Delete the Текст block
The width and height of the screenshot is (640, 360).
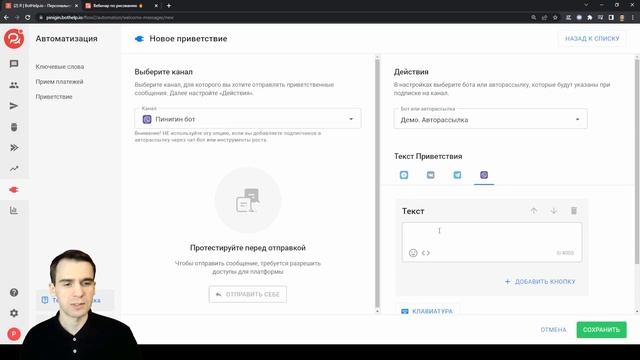[573, 211]
